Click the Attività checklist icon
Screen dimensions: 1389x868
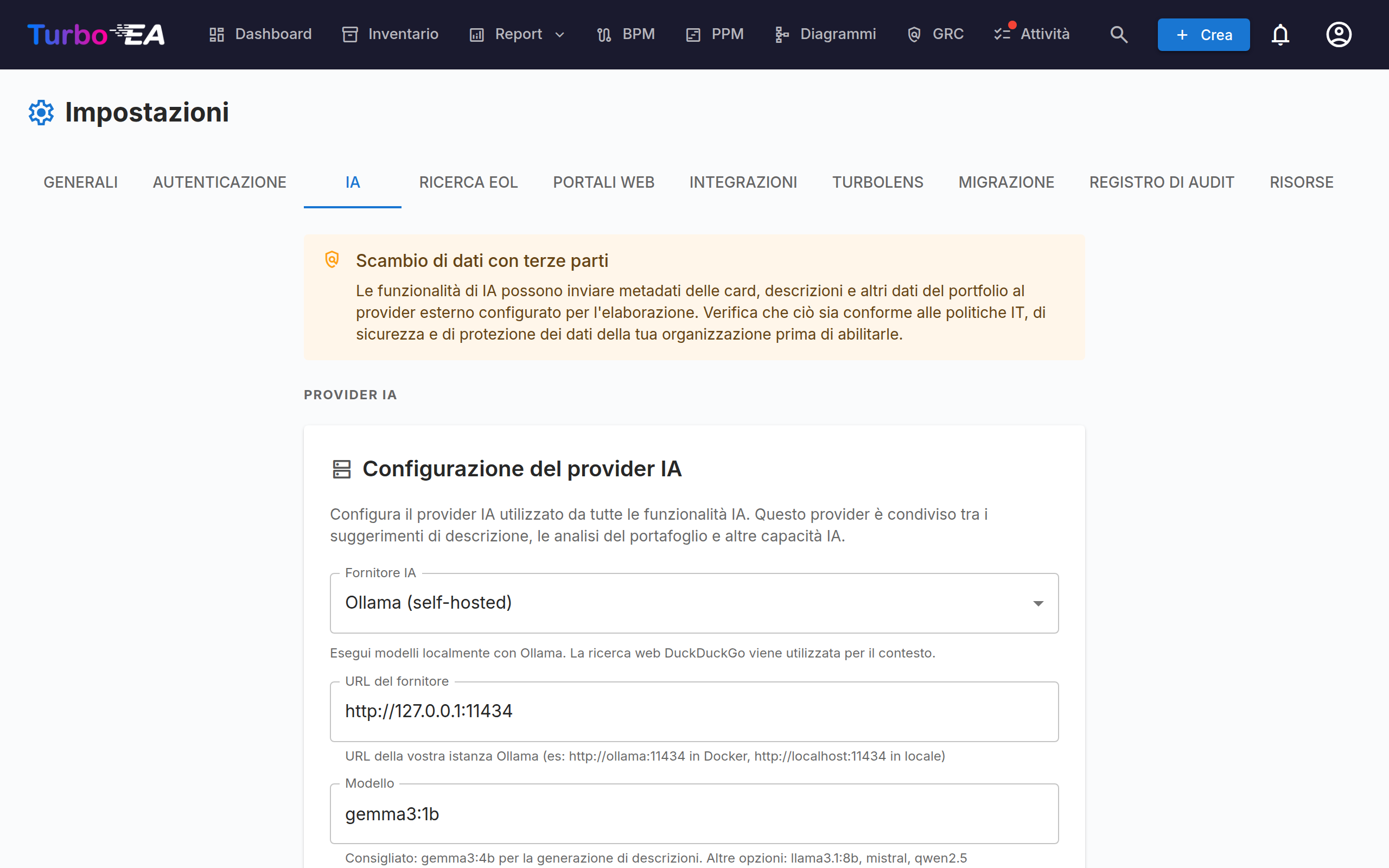tap(1002, 34)
